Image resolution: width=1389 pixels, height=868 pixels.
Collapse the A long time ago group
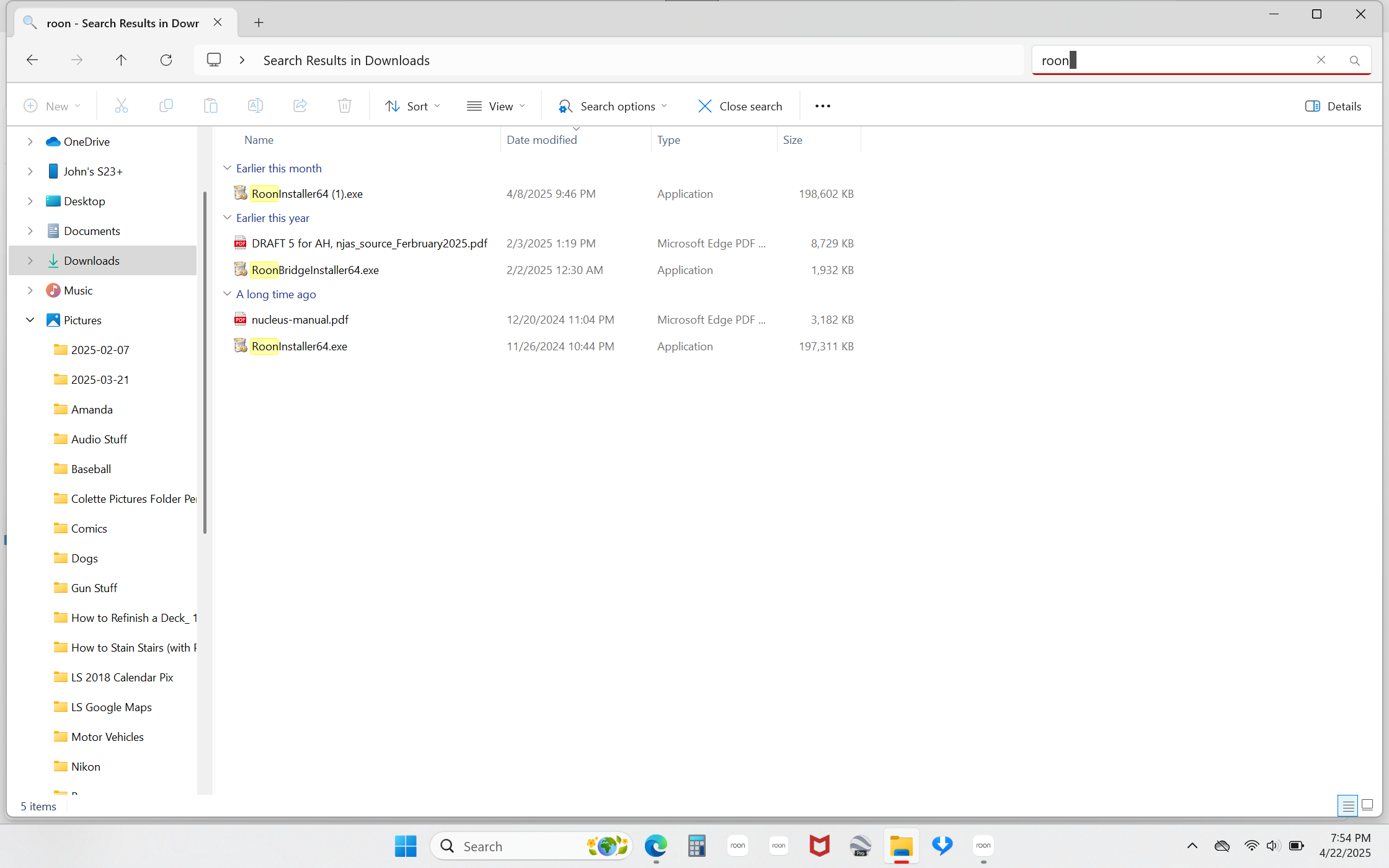(x=227, y=294)
